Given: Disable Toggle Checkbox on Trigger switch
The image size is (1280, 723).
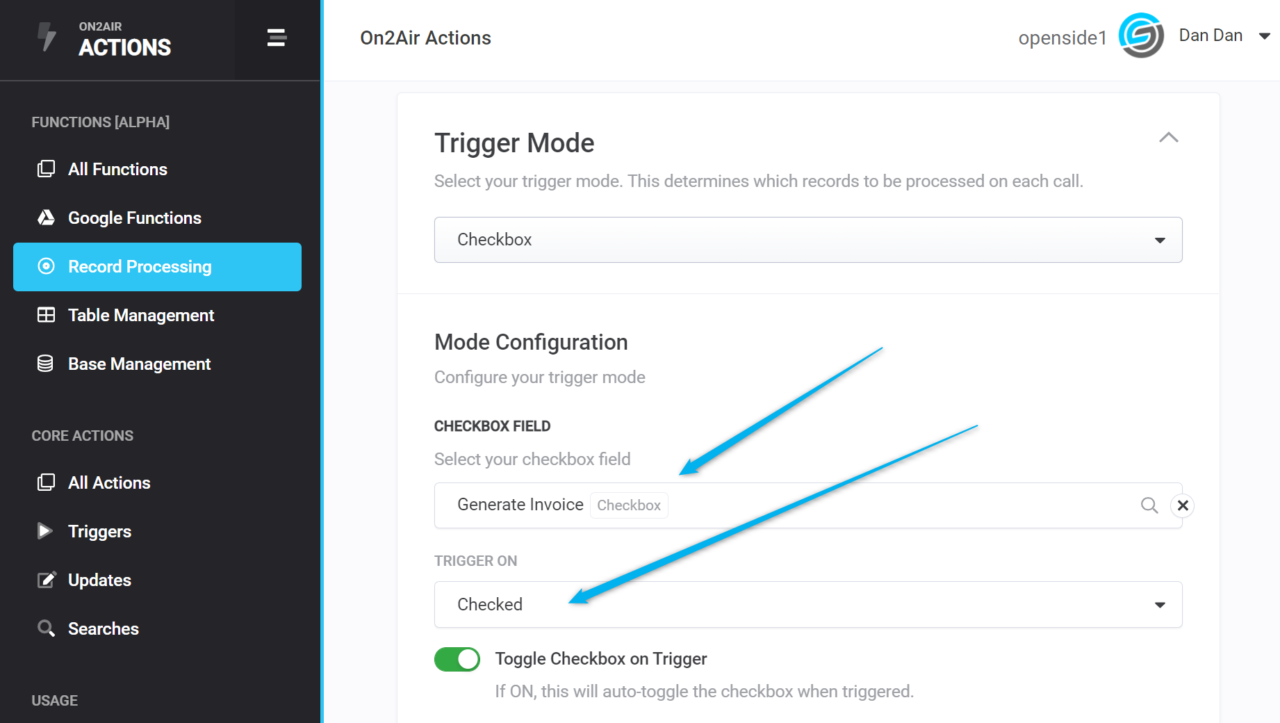Looking at the screenshot, I should (x=457, y=659).
